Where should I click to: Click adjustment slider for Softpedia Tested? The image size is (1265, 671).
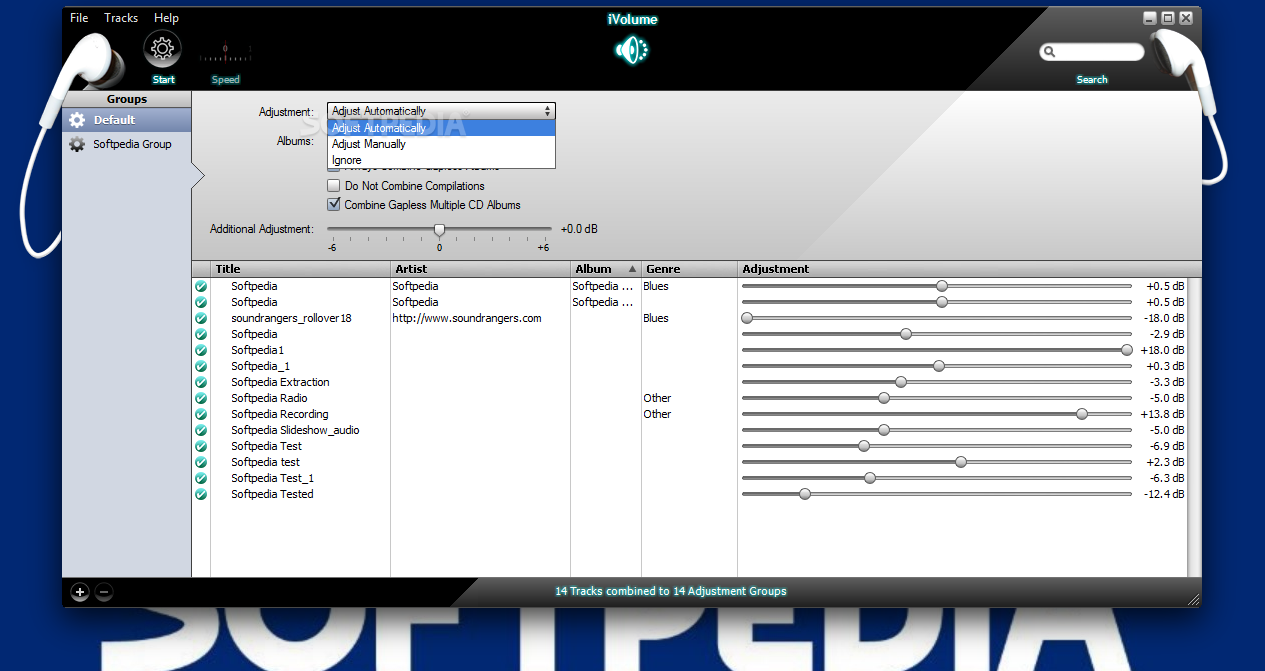pyautogui.click(x=805, y=494)
